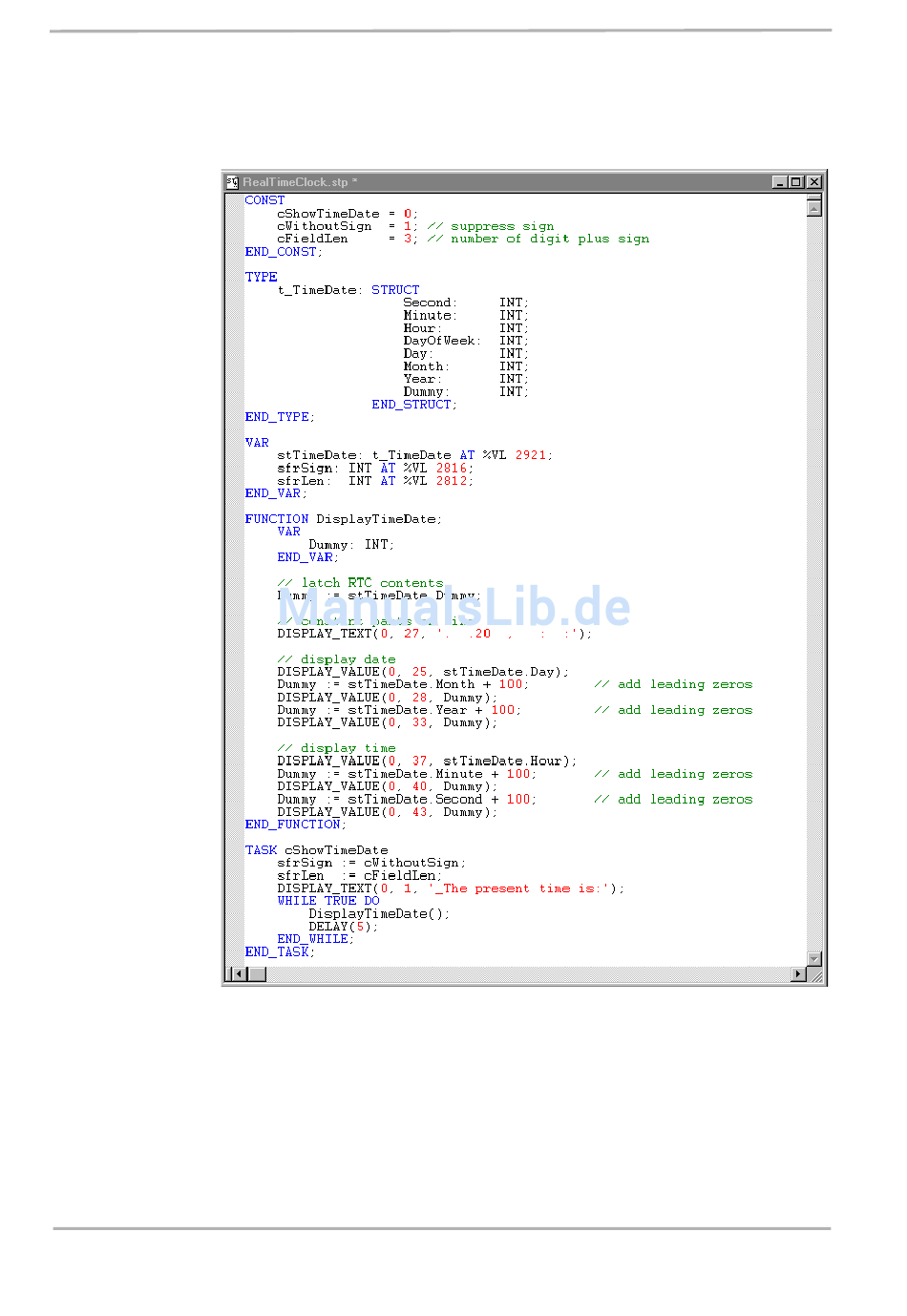
Task: Click the ManualsLib.de watermark link
Action: coord(454,607)
